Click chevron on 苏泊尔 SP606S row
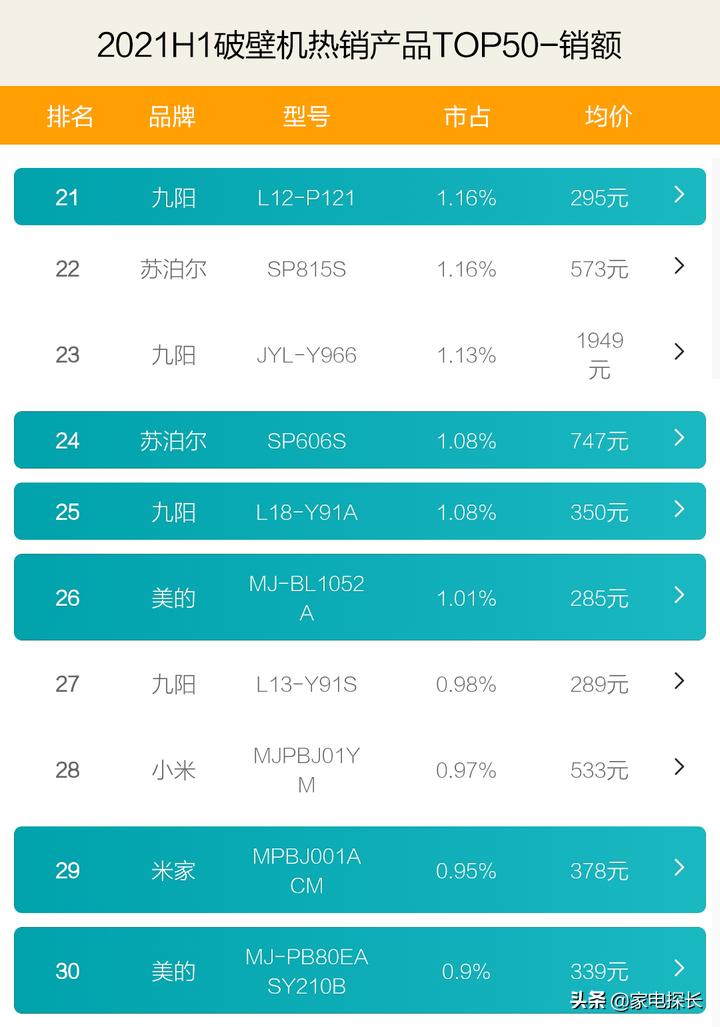Image resolution: width=720 pixels, height=1027 pixels. 679,438
